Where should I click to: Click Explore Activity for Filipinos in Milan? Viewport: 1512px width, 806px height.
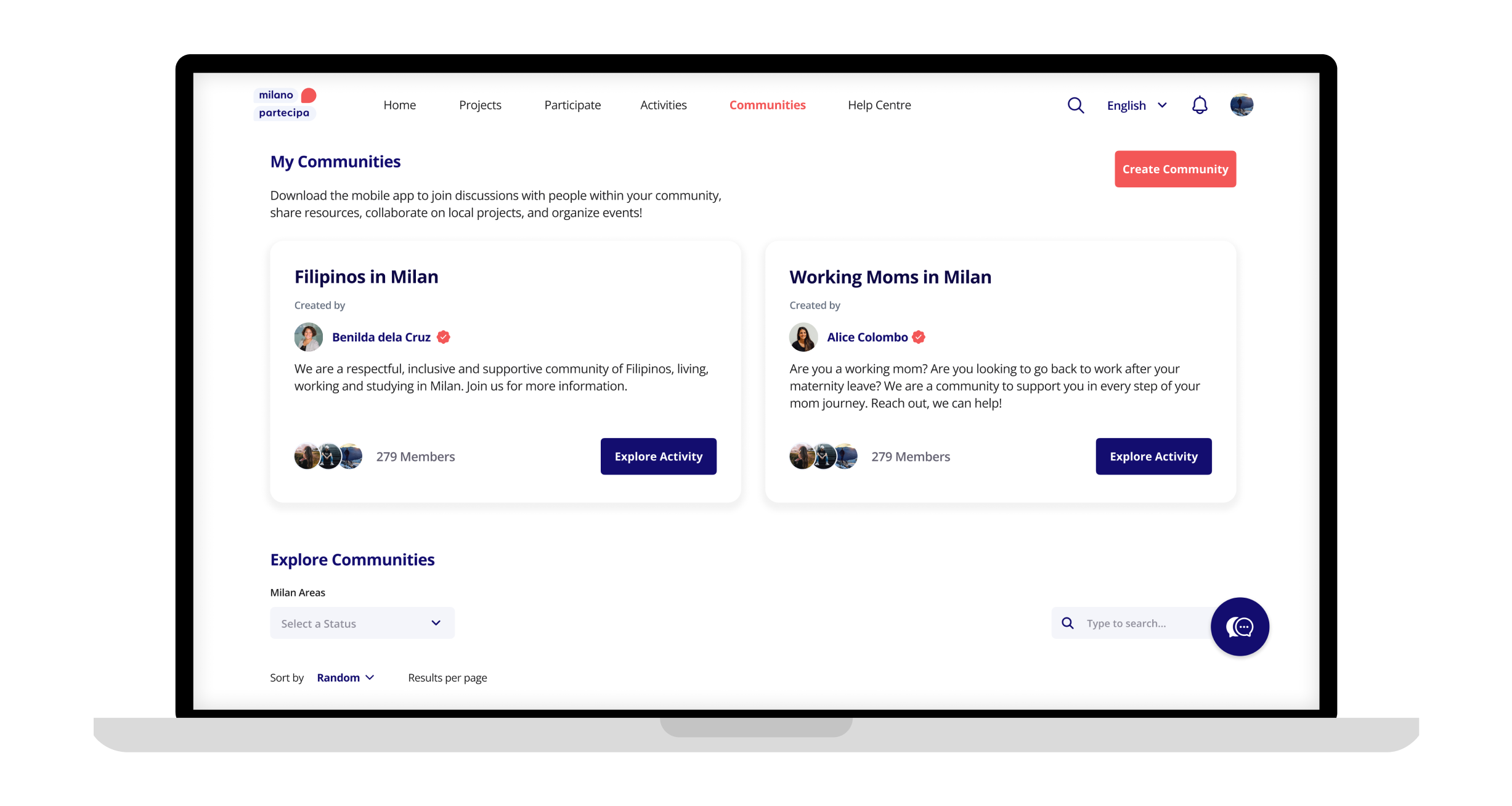[x=658, y=457]
